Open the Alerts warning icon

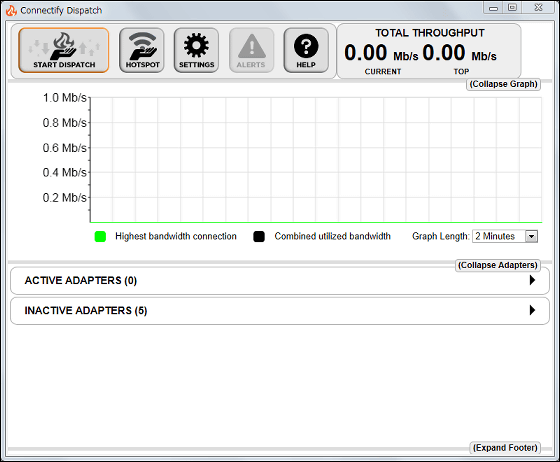tap(251, 50)
